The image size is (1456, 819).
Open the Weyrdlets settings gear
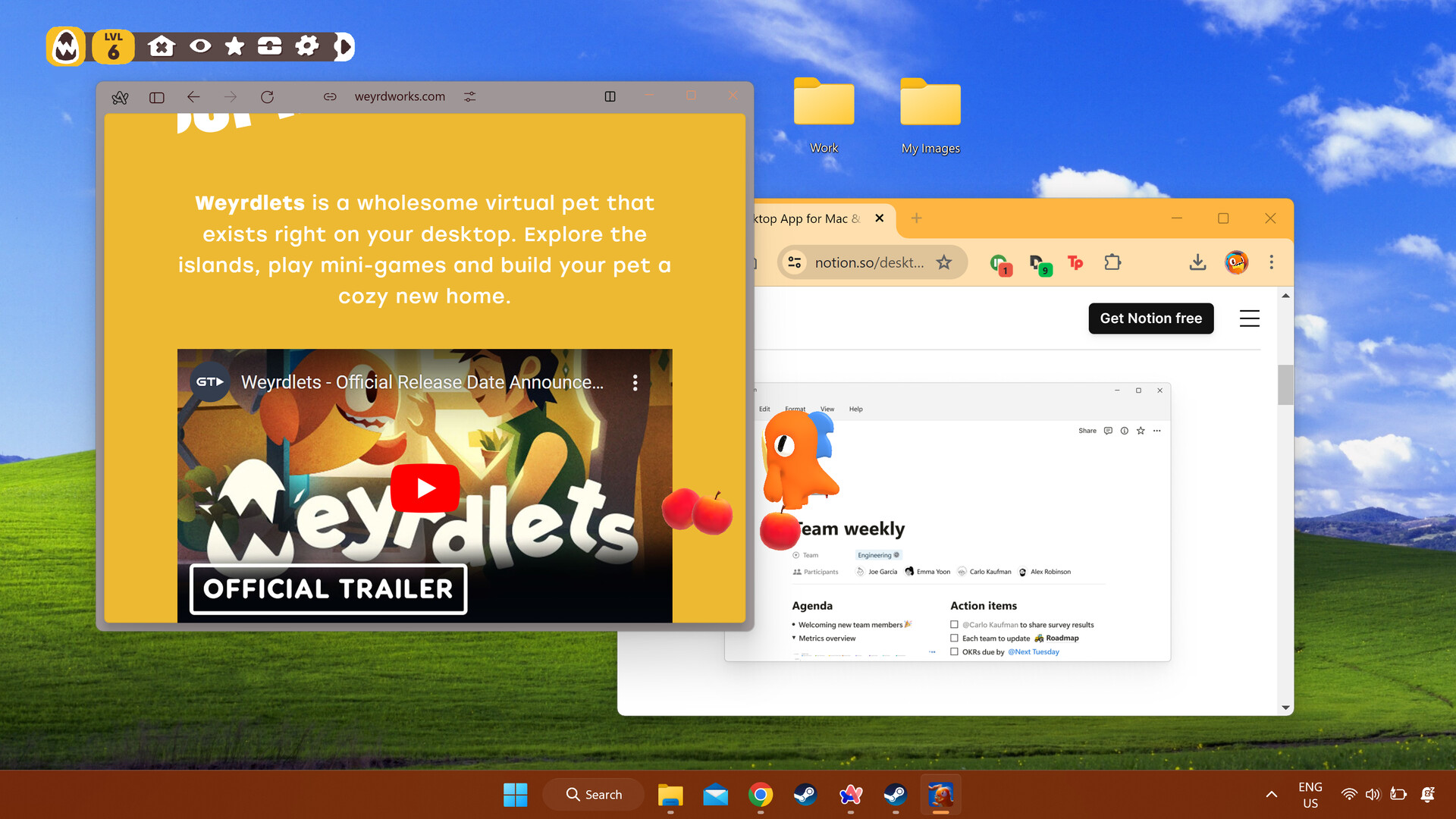pos(306,46)
